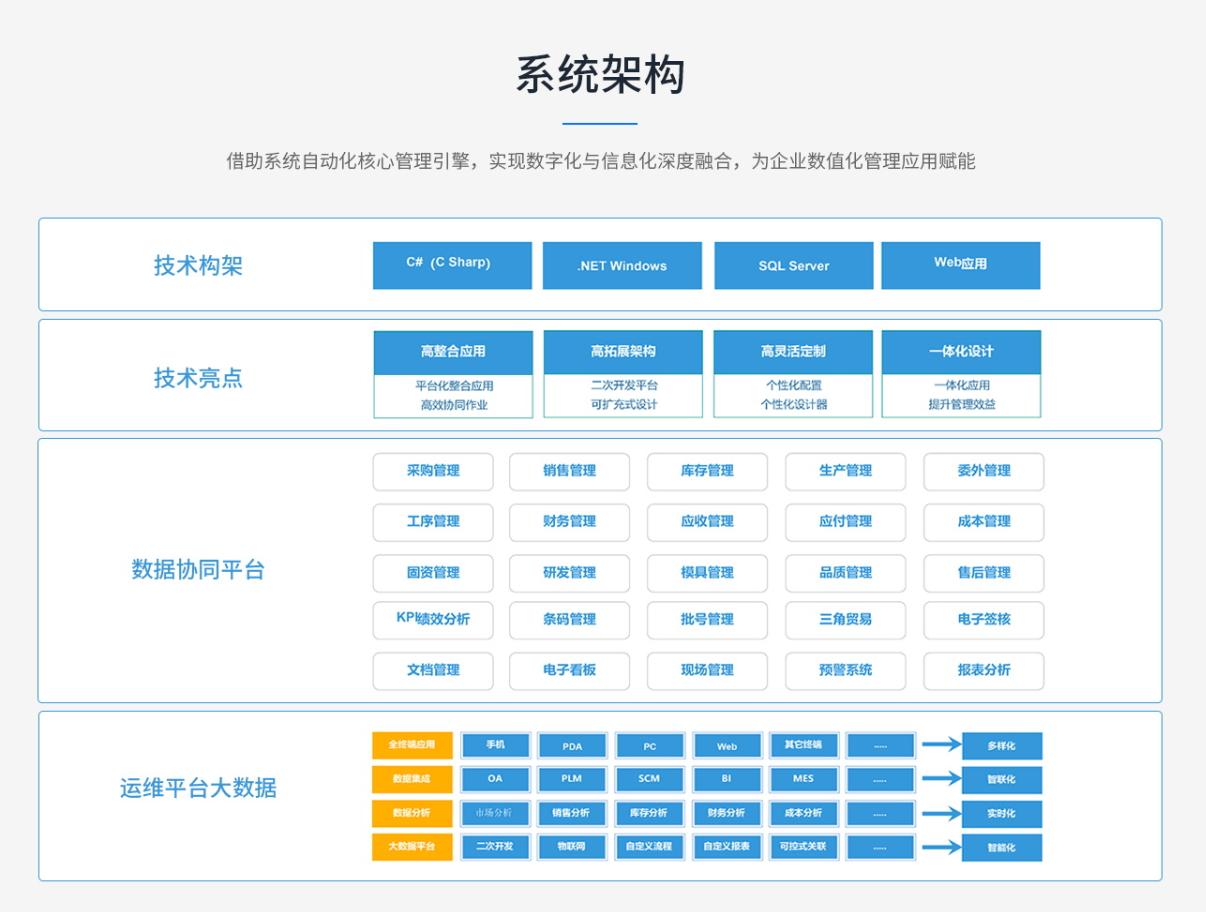Open the 现场管理 module
Image resolution: width=1206 pixels, height=912 pixels.
point(708,671)
